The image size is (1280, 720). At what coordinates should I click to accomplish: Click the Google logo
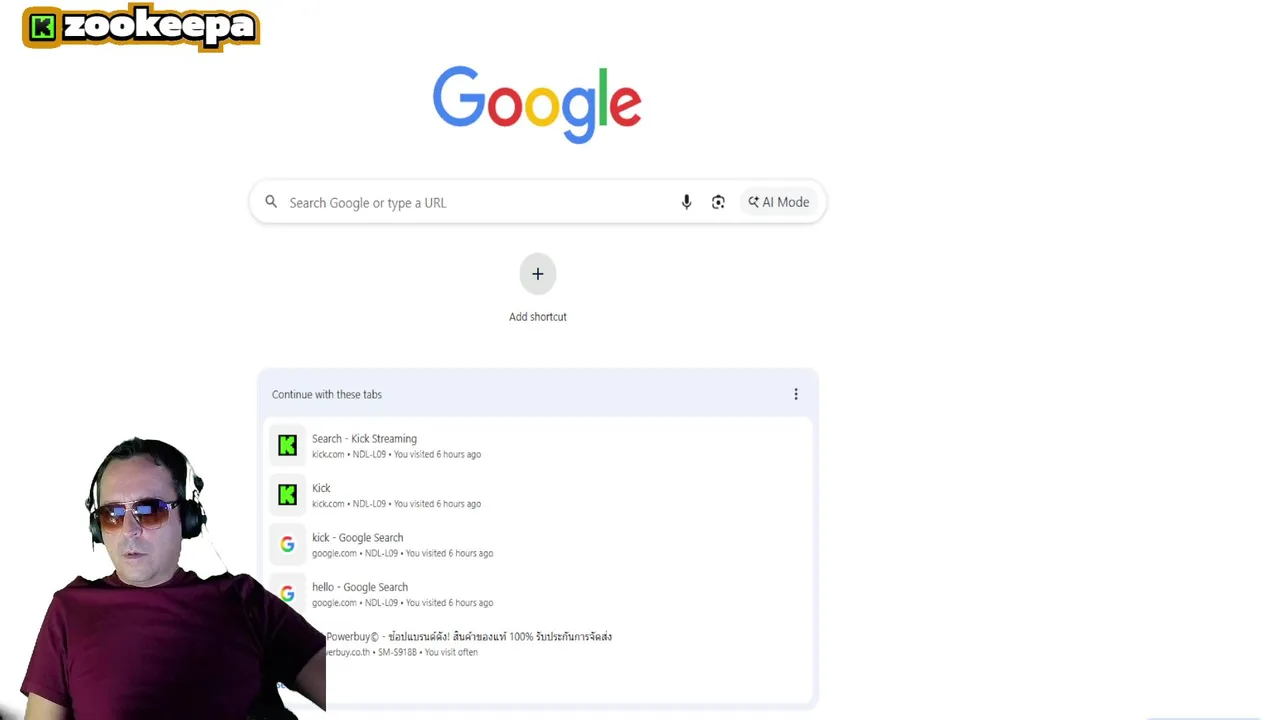click(537, 105)
